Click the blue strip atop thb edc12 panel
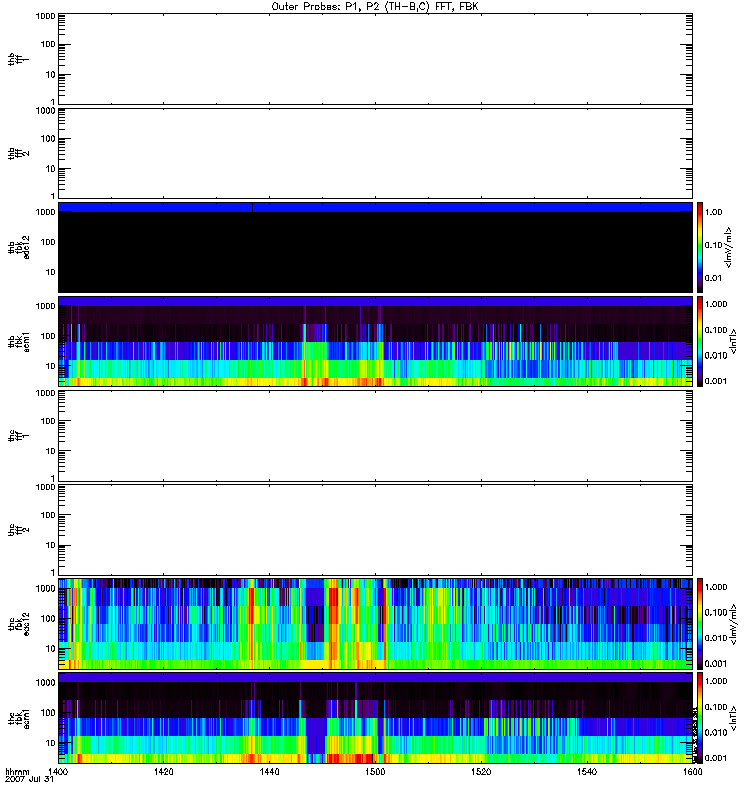 pyautogui.click(x=375, y=207)
